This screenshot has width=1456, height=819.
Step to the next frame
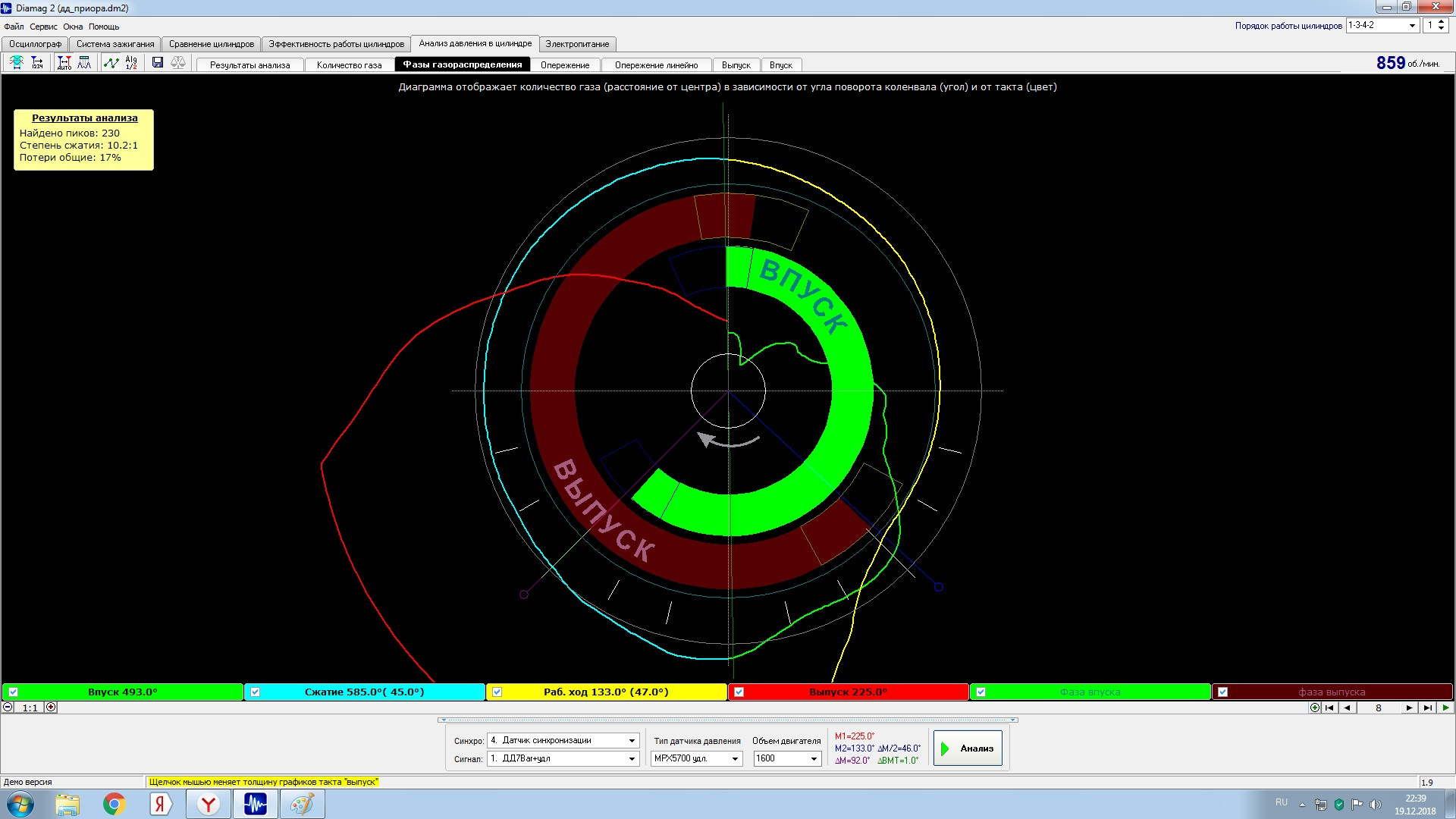[x=1409, y=708]
